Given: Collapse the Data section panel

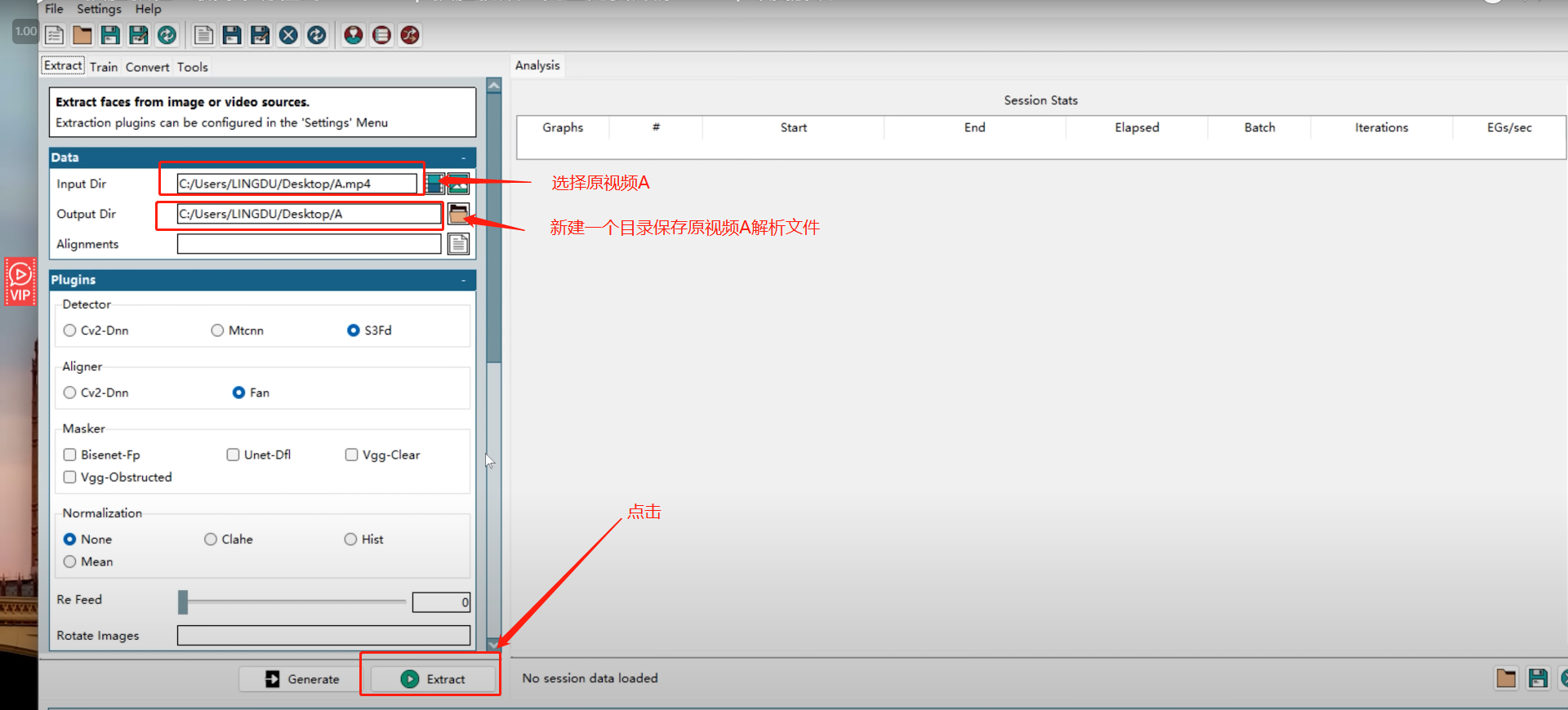Looking at the screenshot, I should (463, 158).
